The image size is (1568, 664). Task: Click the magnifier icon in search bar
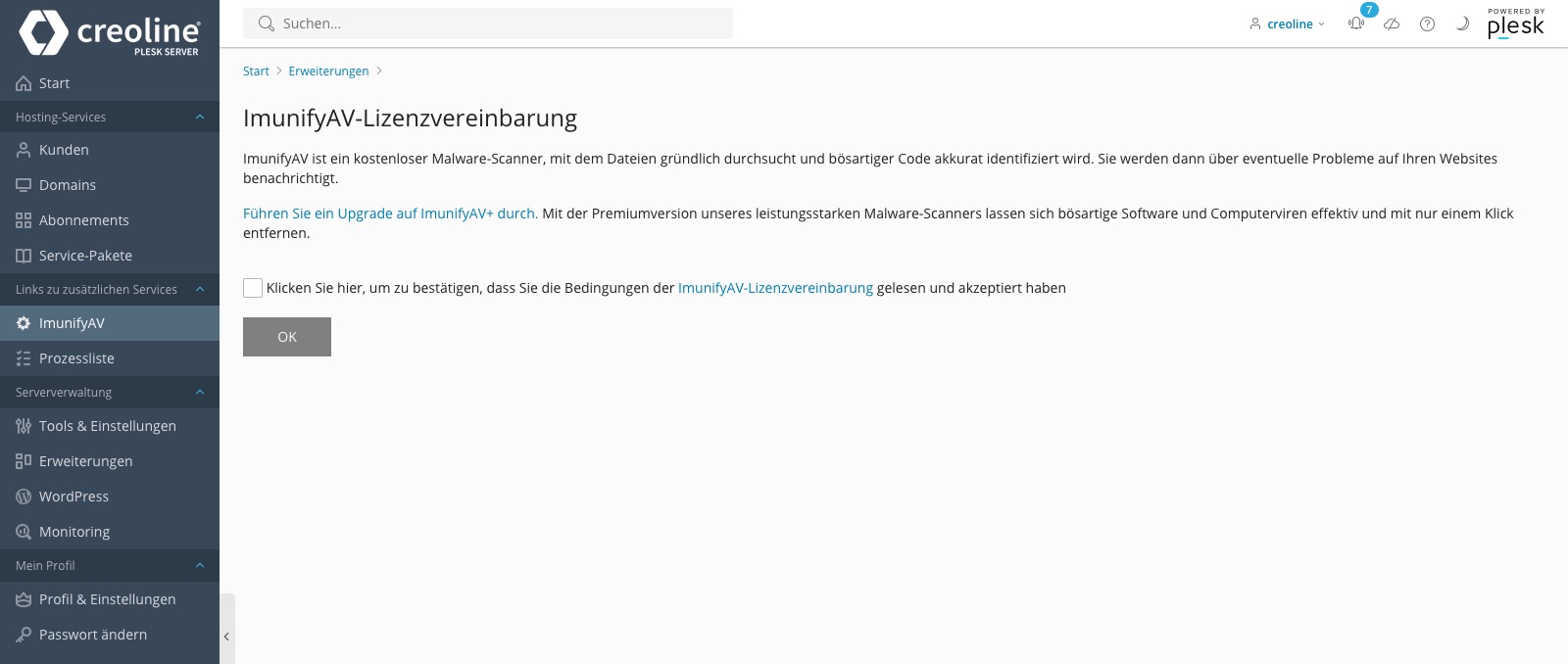coord(266,24)
